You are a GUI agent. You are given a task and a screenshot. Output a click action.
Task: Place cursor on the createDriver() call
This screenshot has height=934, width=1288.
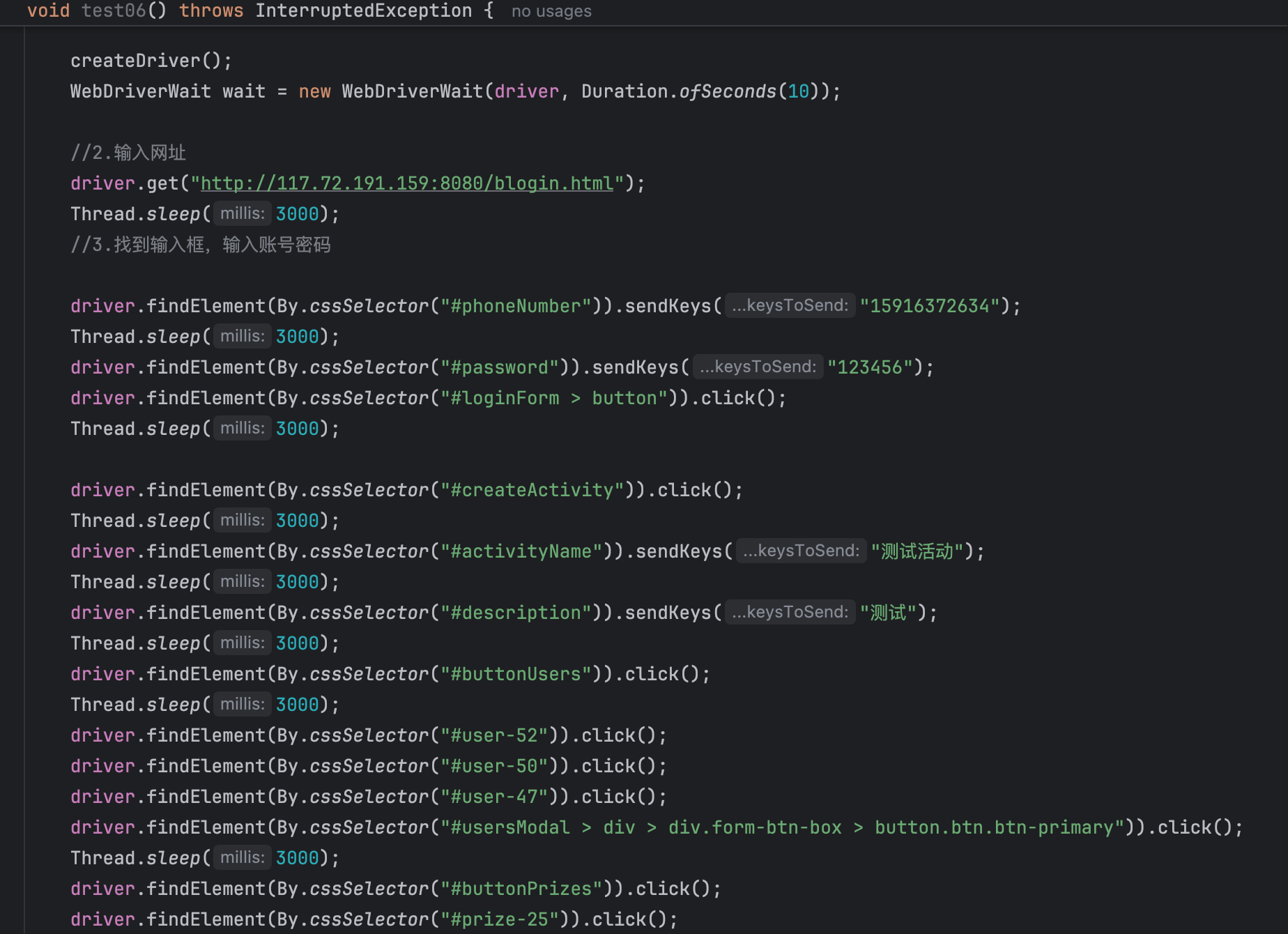point(151,61)
